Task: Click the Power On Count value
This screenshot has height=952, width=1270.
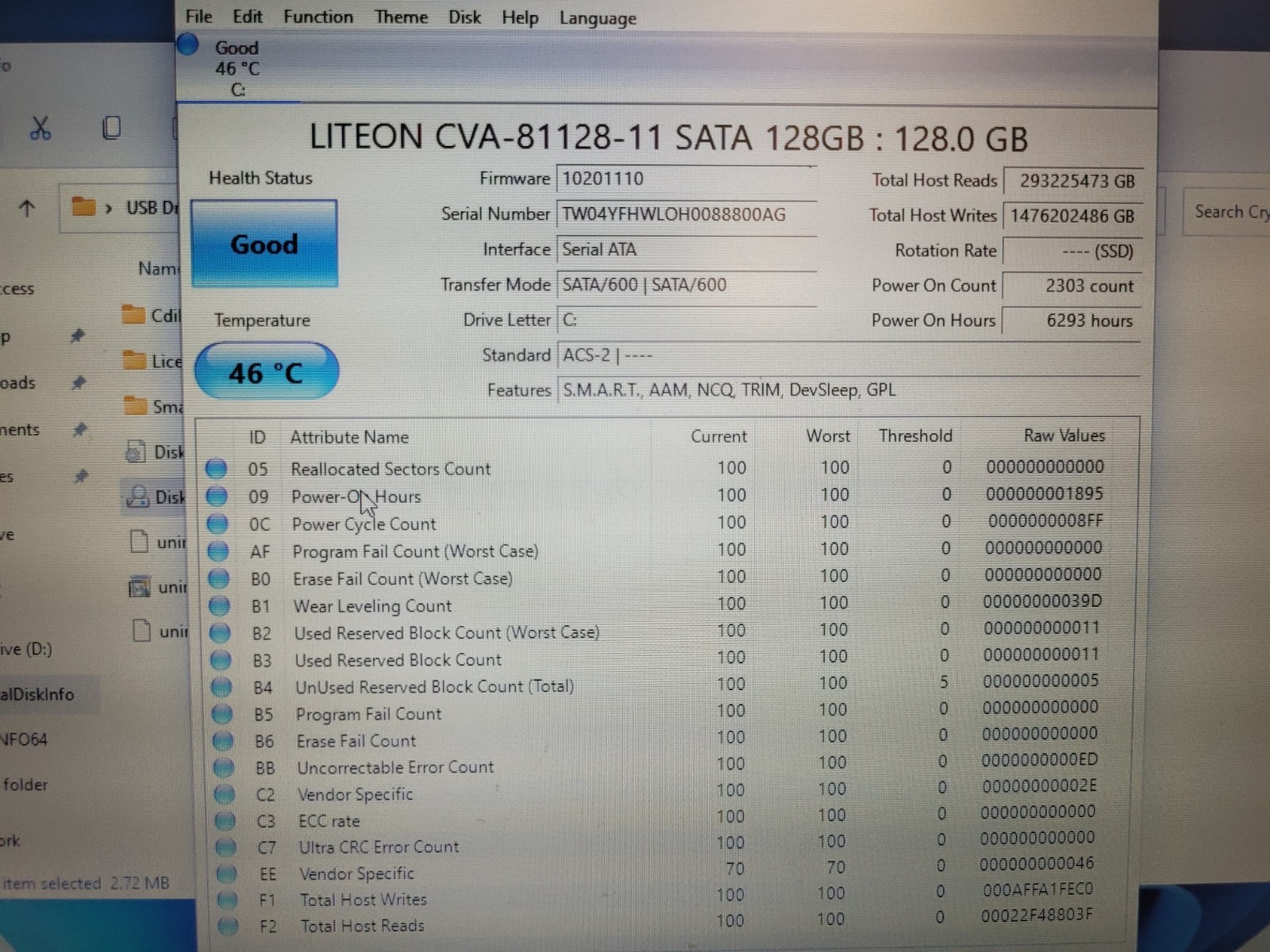Action: click(1072, 286)
